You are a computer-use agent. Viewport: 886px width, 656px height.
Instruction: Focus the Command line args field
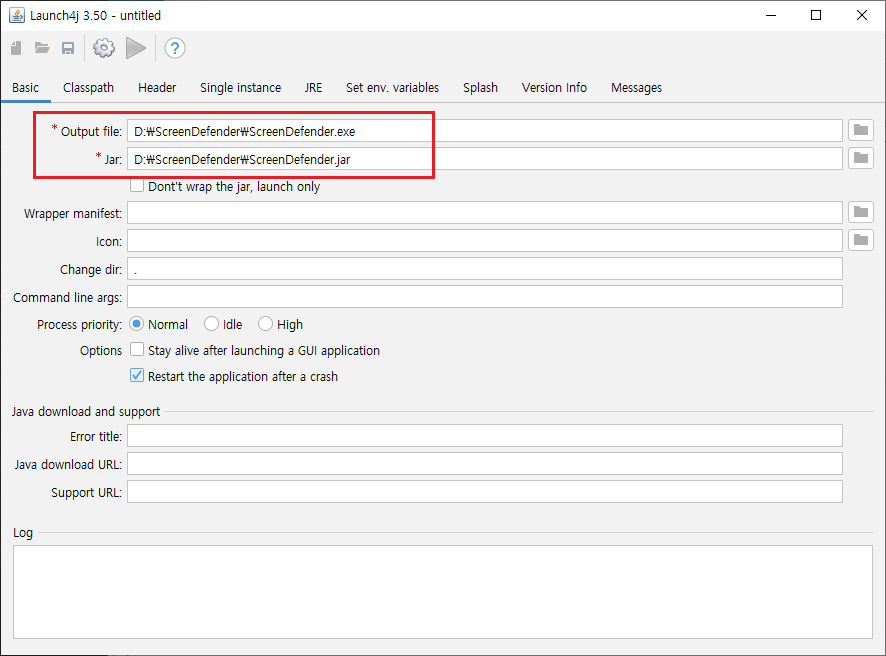pos(485,297)
